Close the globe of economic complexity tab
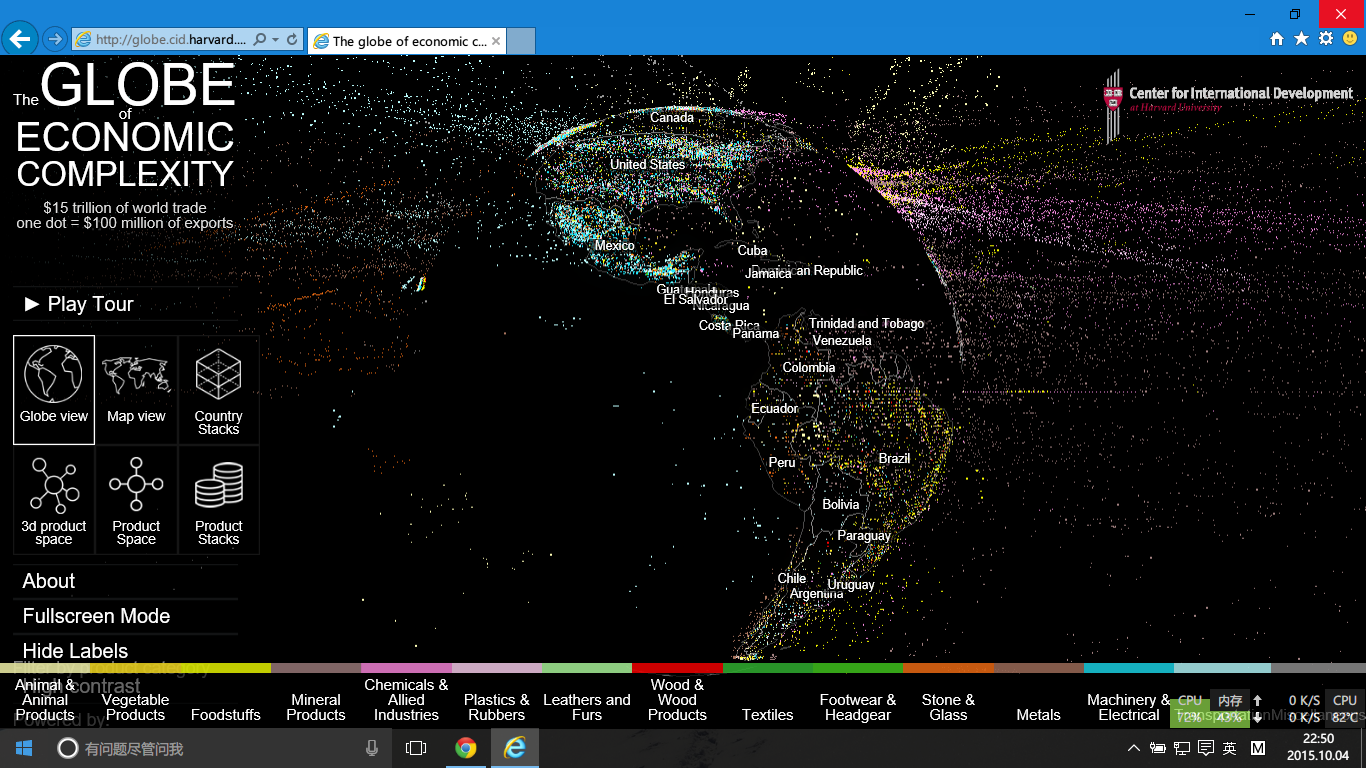Viewport: 1366px width, 768px height. (496, 41)
